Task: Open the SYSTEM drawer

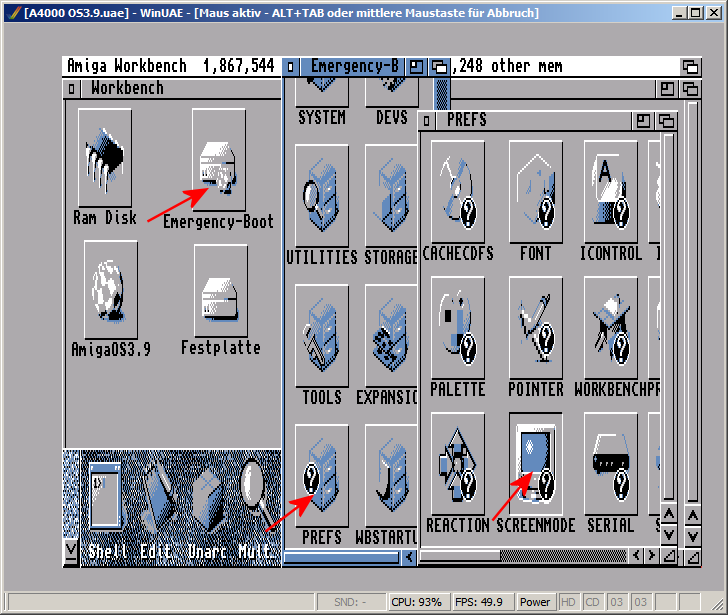Action: pyautogui.click(x=322, y=92)
